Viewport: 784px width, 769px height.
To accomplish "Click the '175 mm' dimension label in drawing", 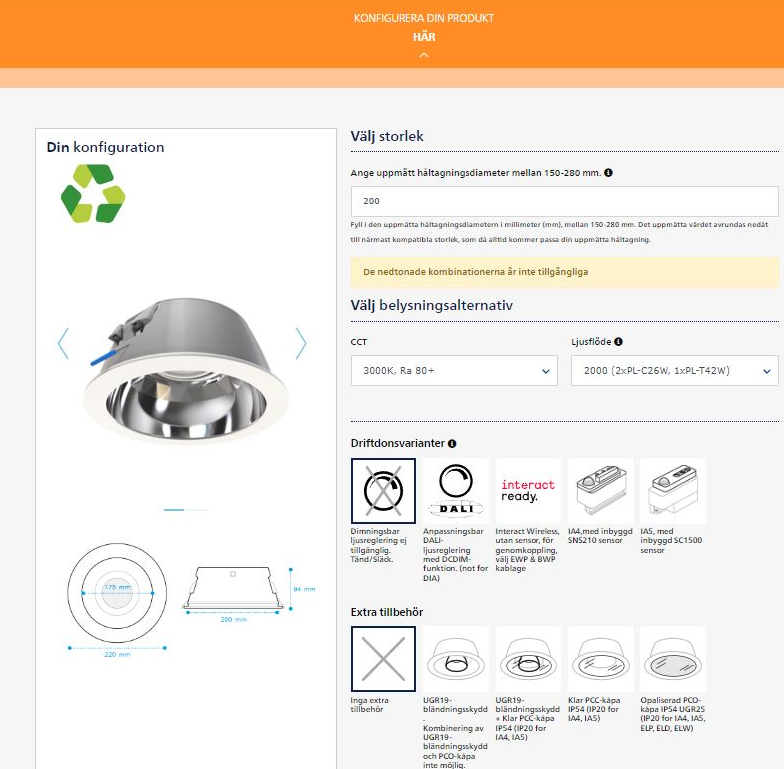I will tap(118, 587).
